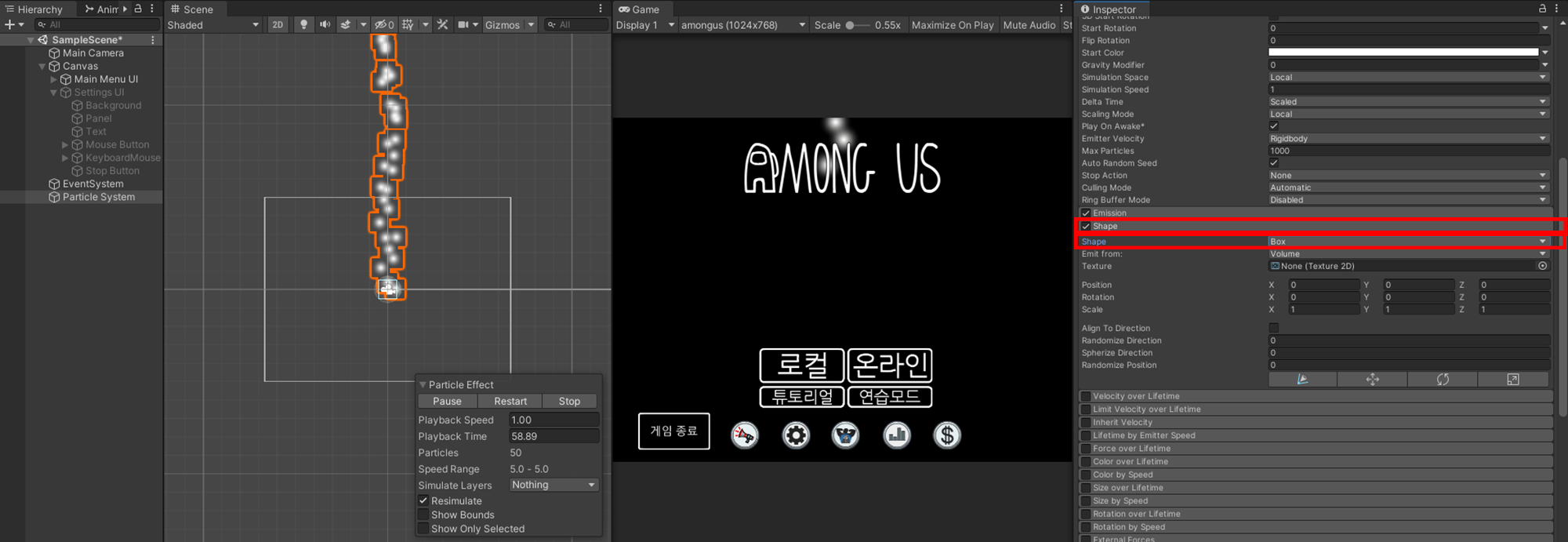Open the Scene view three-dot options menu
Image resolution: width=1568 pixels, height=542 pixels.
[601, 9]
